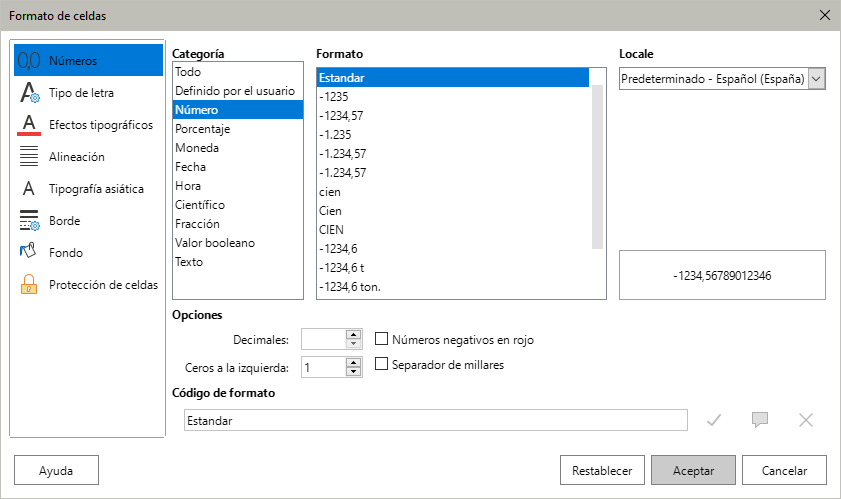This screenshot has width=841, height=499.
Task: Pick the Científico category
Action: tap(238, 205)
